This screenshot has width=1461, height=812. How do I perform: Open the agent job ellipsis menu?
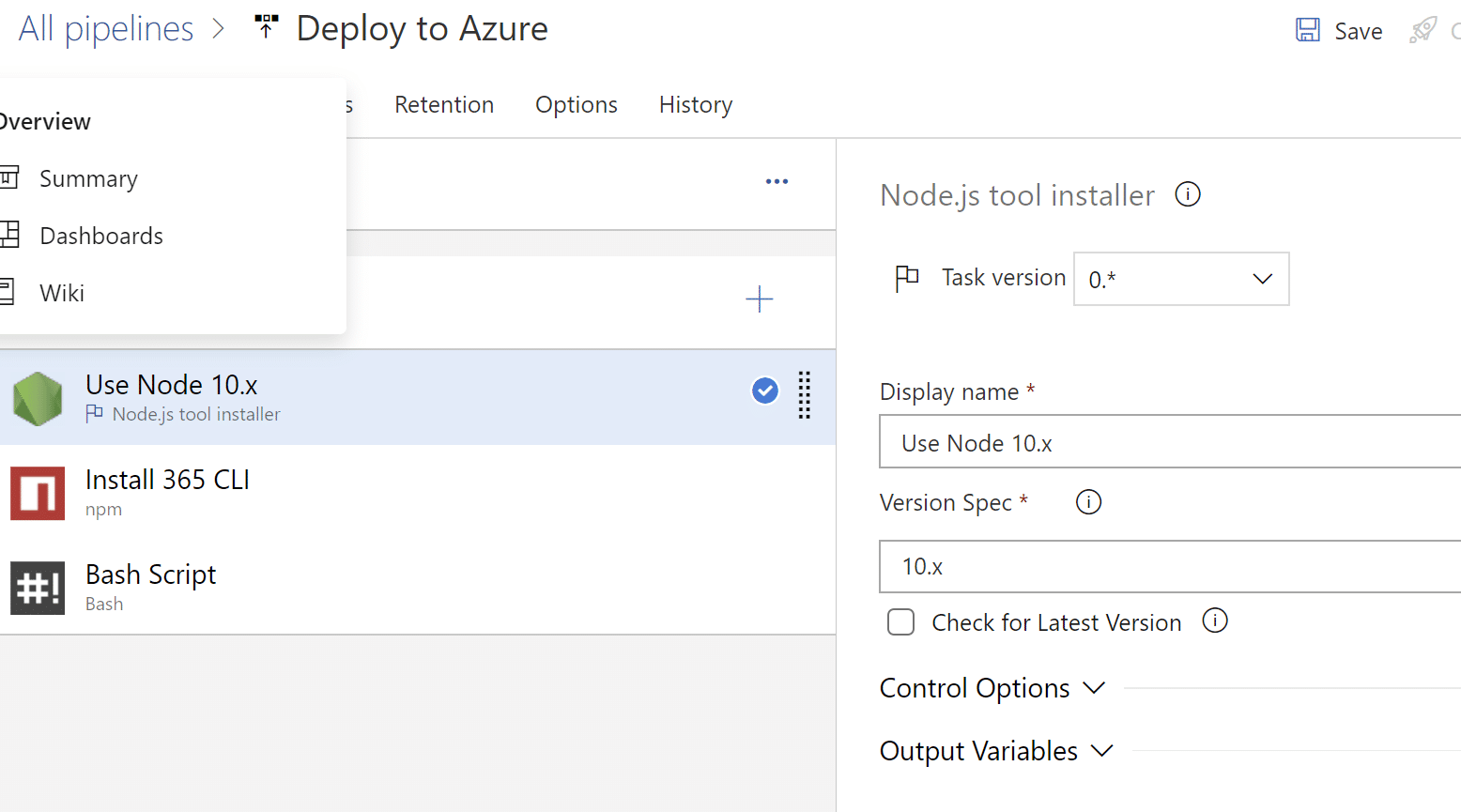(777, 181)
